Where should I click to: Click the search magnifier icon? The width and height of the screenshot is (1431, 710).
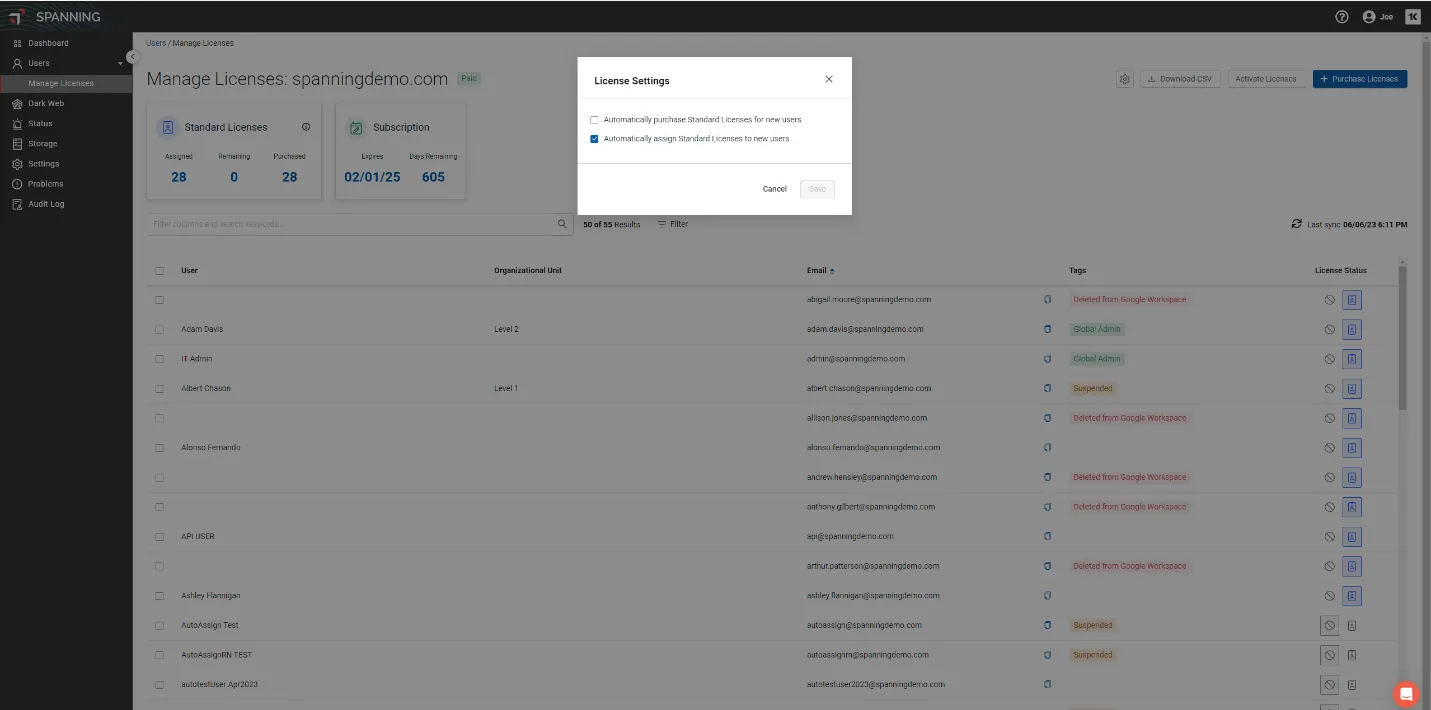coord(562,224)
